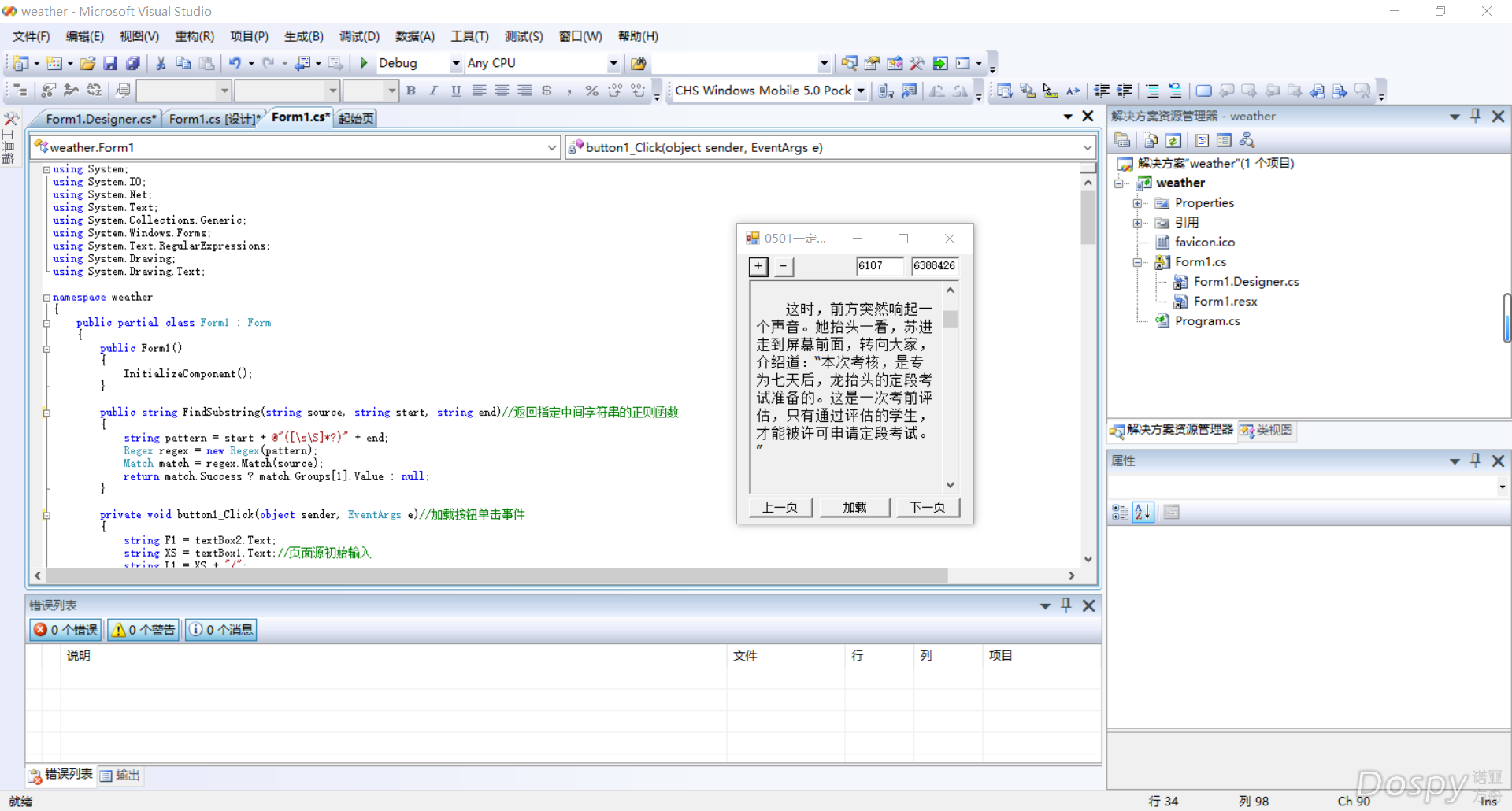
Task: Click the text field containing 6107
Action: tap(879, 266)
